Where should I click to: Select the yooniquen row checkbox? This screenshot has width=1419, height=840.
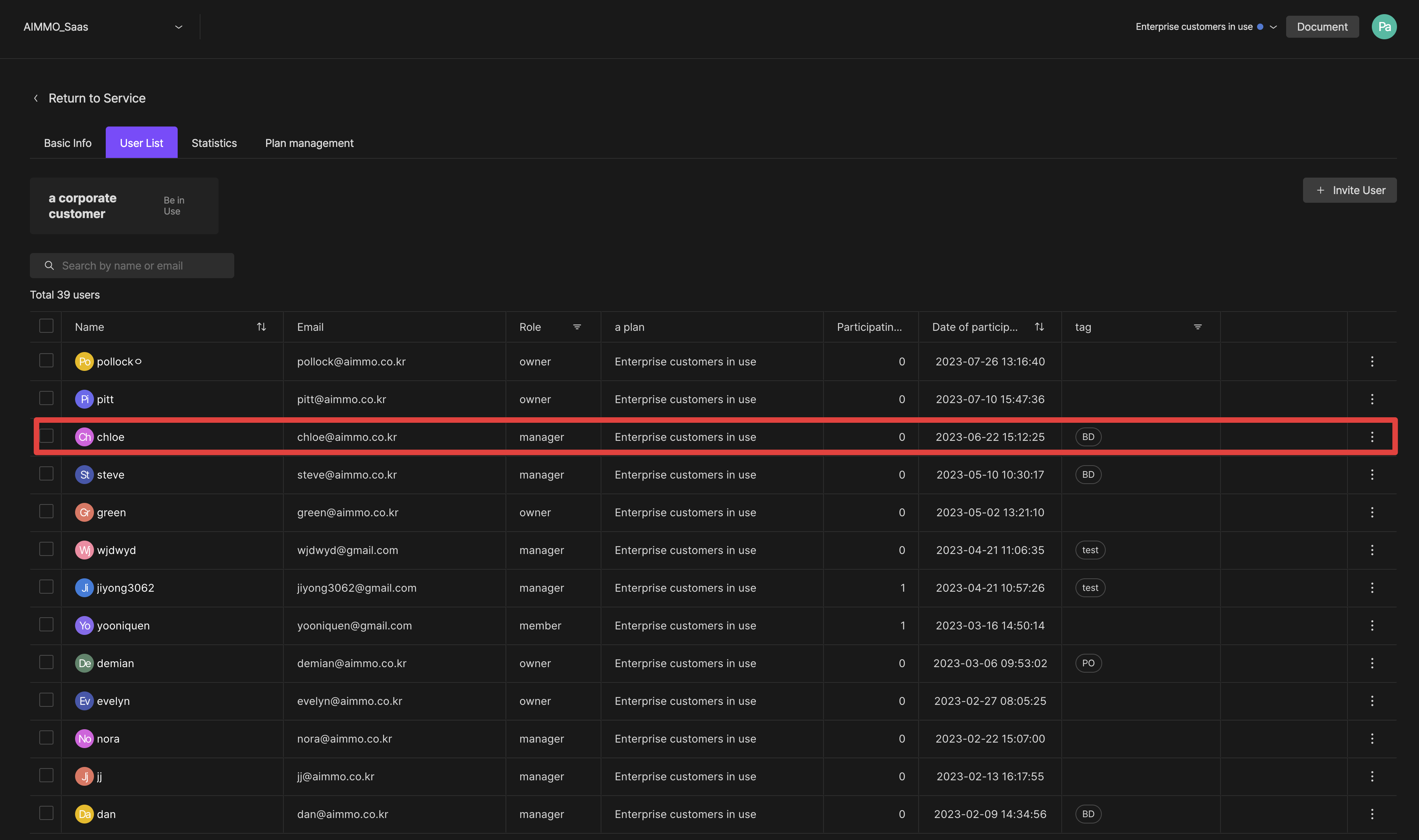coord(46,624)
